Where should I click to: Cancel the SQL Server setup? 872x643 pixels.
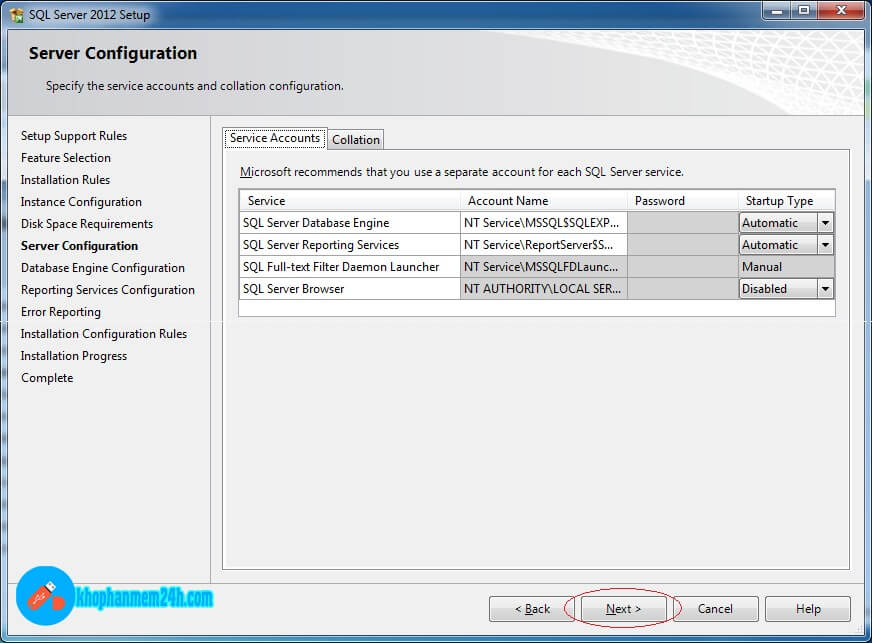(x=715, y=609)
